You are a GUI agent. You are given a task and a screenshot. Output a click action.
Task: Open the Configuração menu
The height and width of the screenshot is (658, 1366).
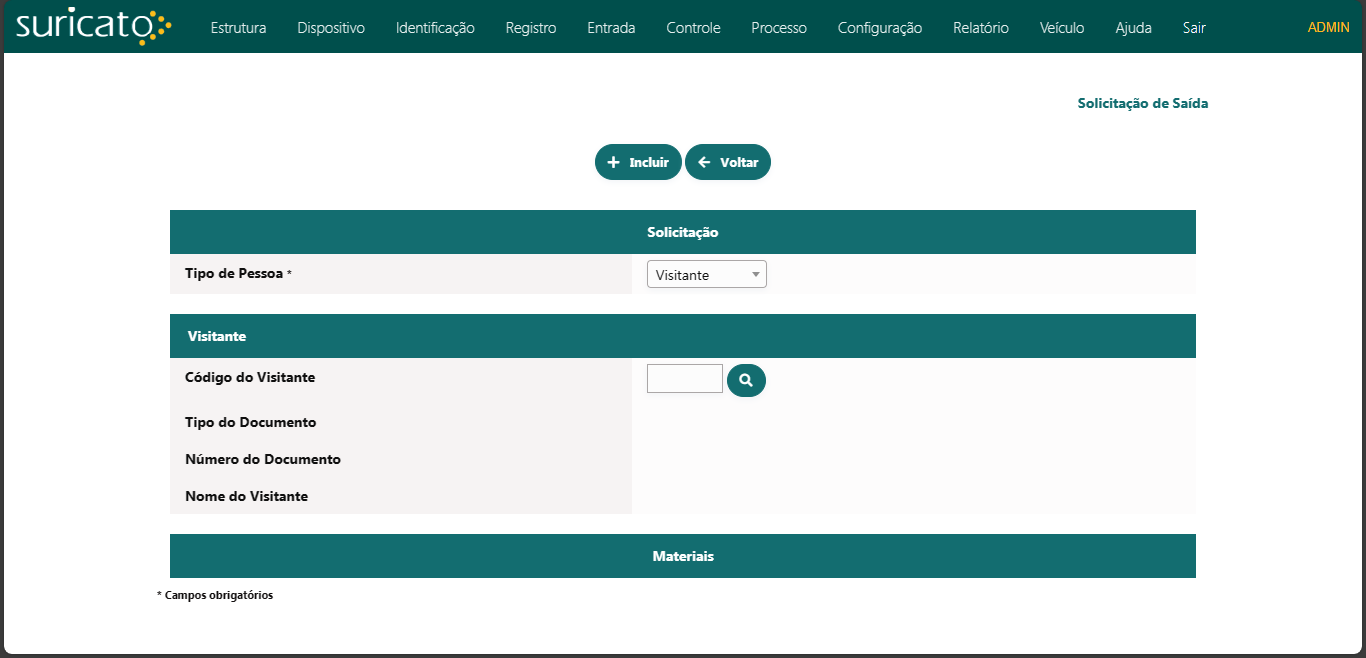point(880,28)
